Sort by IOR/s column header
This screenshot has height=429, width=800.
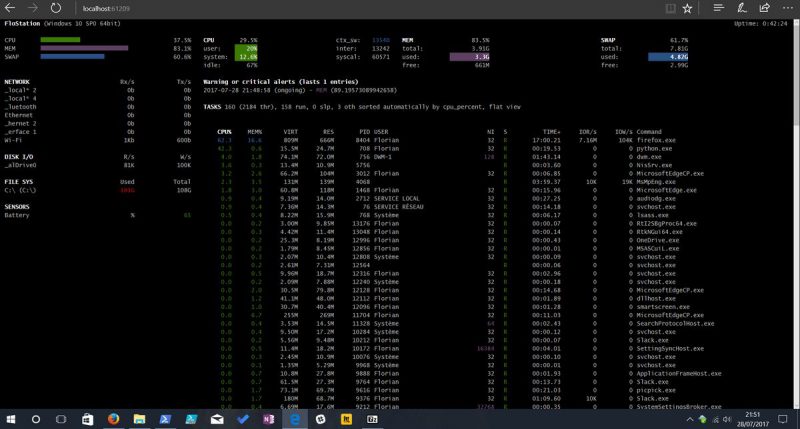click(x=588, y=132)
